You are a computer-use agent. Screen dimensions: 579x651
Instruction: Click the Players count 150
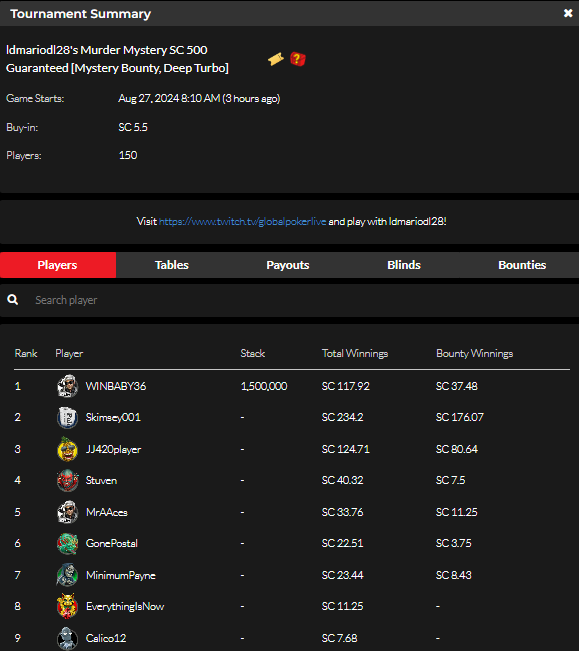[x=128, y=155]
